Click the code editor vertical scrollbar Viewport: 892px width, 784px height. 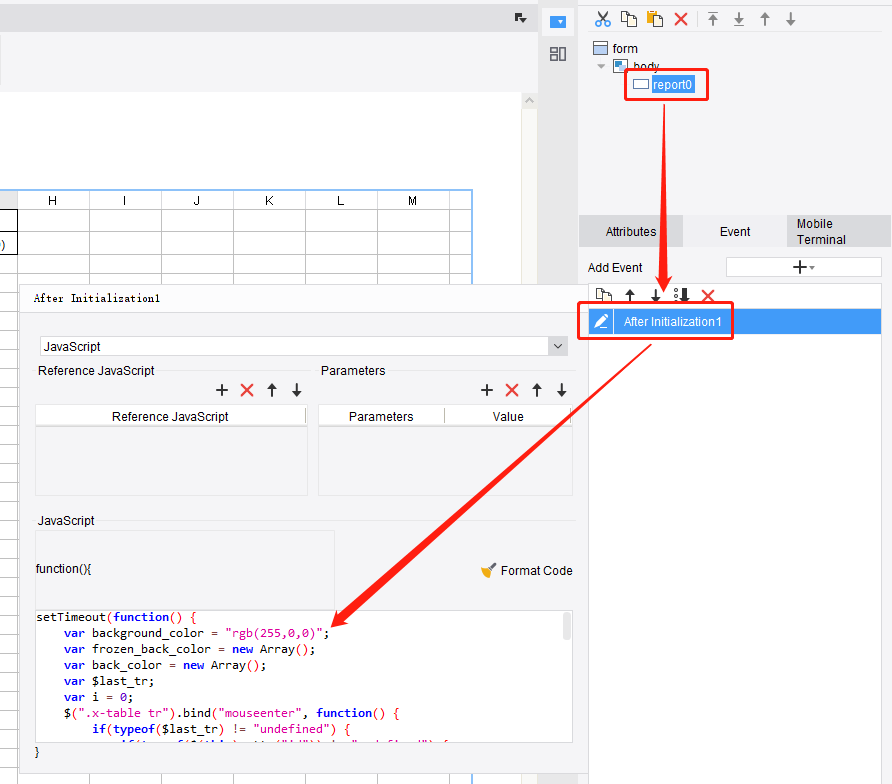point(567,628)
